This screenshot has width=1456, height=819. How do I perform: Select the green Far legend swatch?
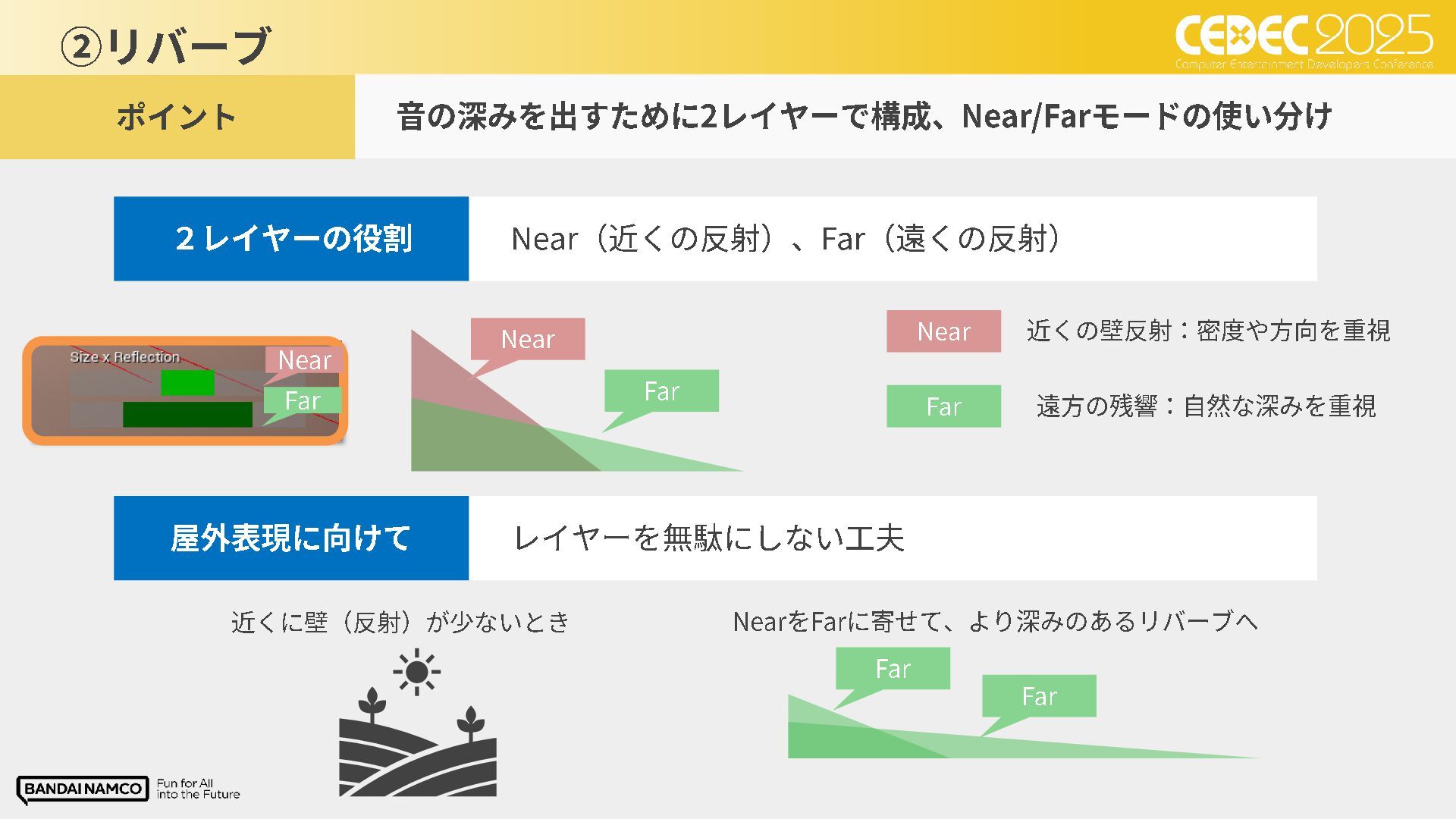click(x=943, y=406)
